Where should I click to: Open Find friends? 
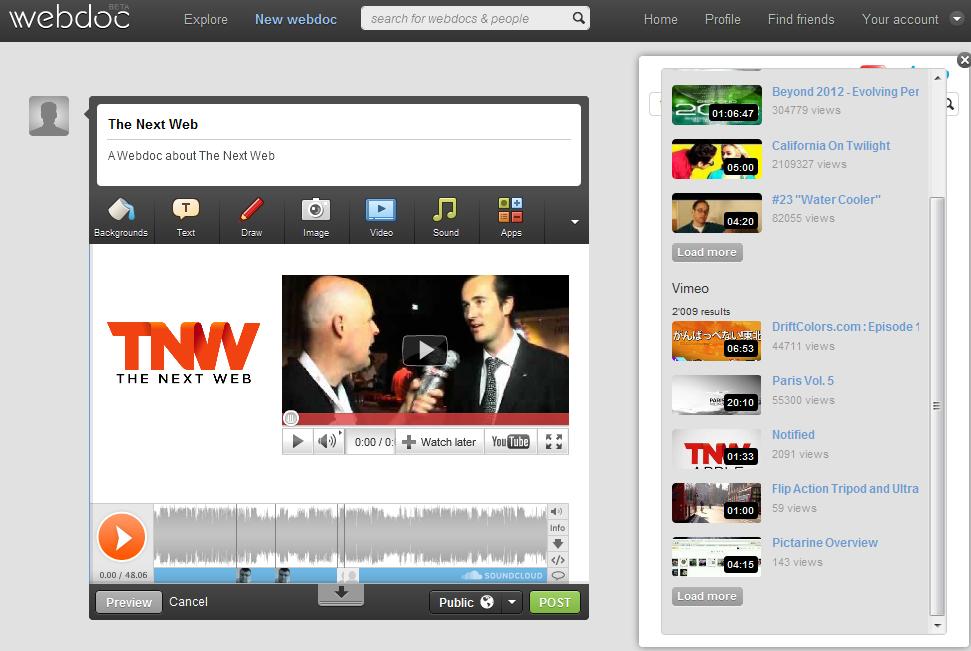[x=801, y=19]
